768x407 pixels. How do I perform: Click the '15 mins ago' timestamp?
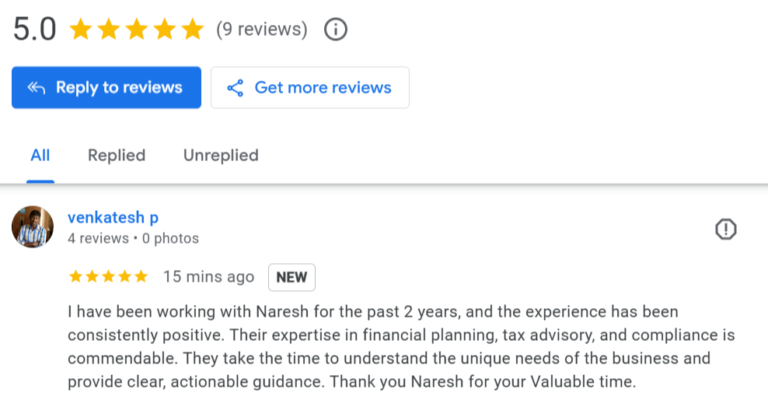(208, 277)
